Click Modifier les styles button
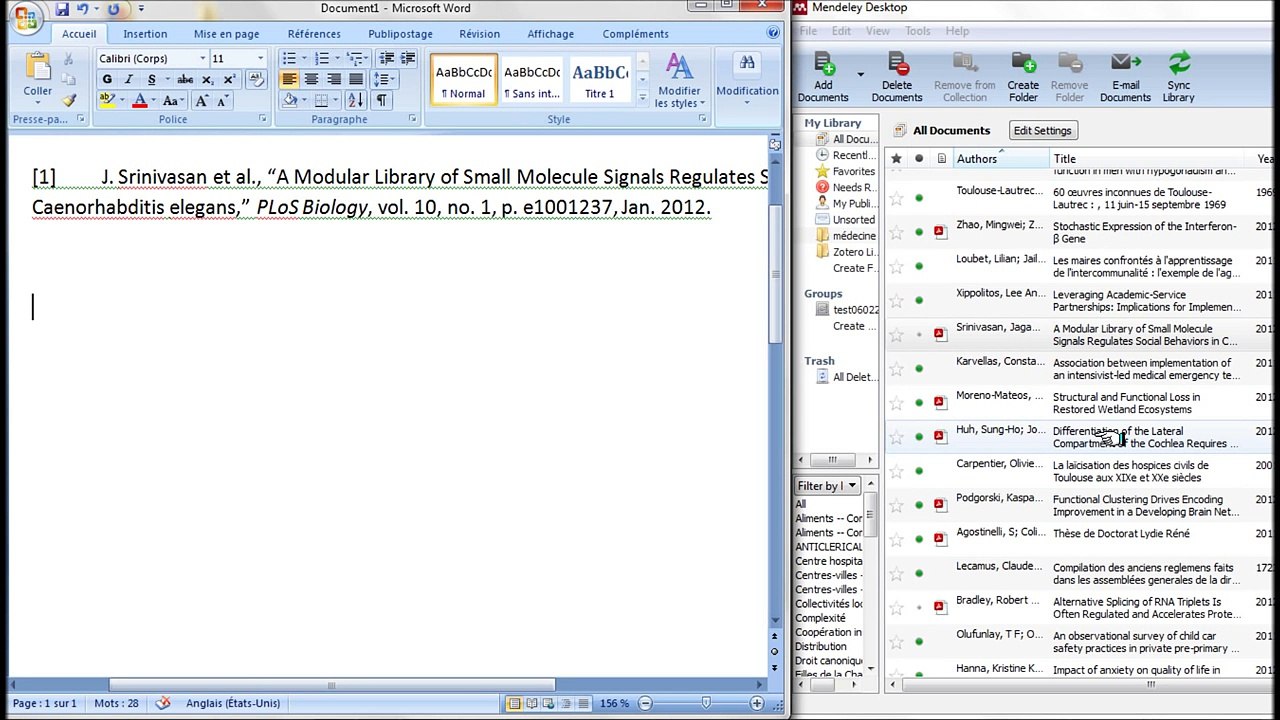Screen dimensions: 1280x720 (679, 80)
